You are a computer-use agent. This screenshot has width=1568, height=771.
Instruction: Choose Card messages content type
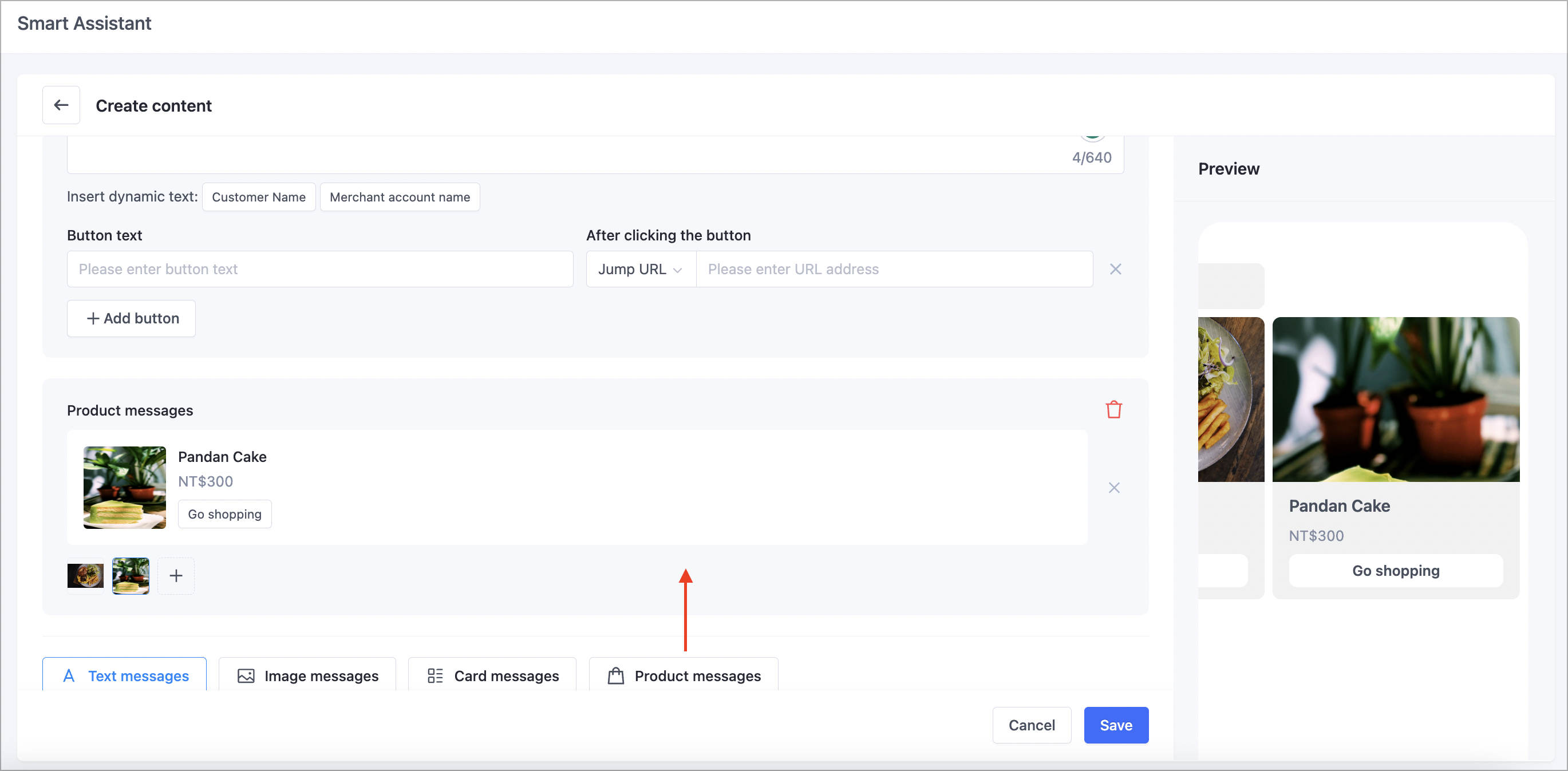492,675
